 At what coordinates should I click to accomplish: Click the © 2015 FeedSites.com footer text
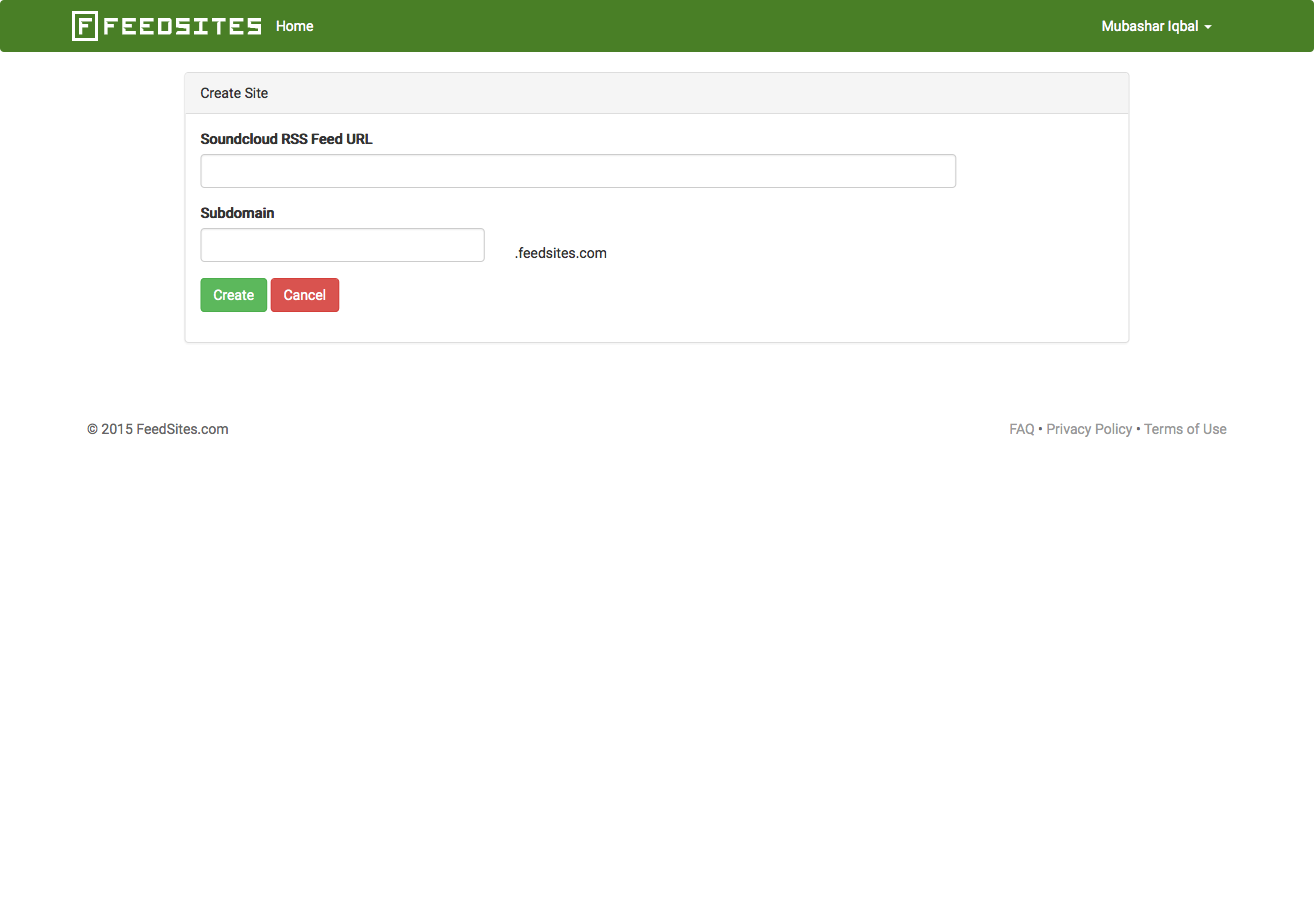[x=158, y=428]
